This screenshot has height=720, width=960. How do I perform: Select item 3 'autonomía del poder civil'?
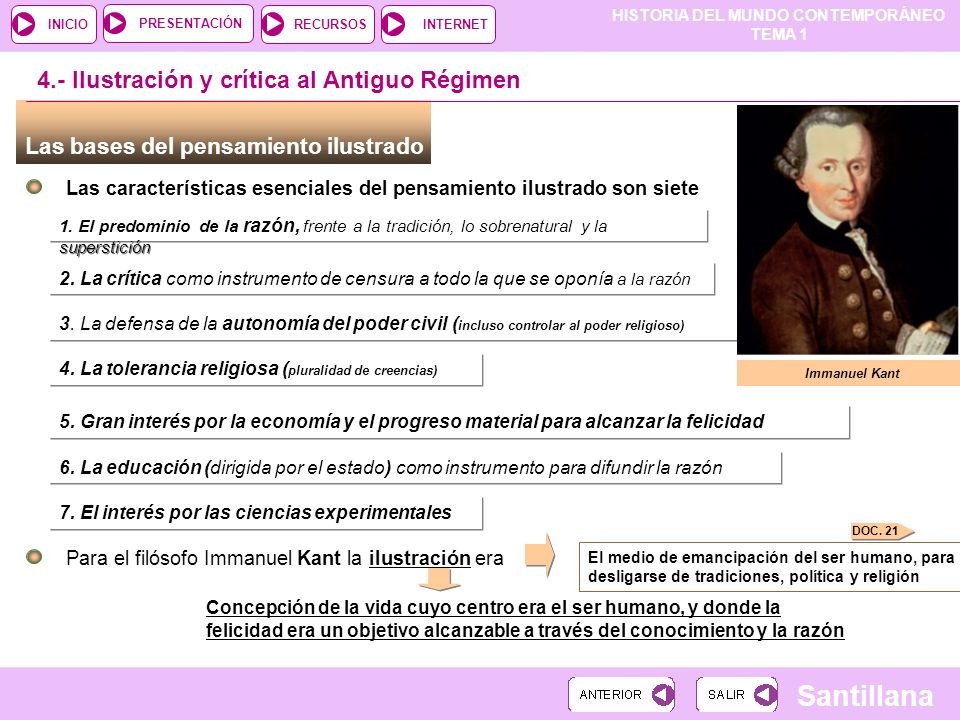point(394,324)
